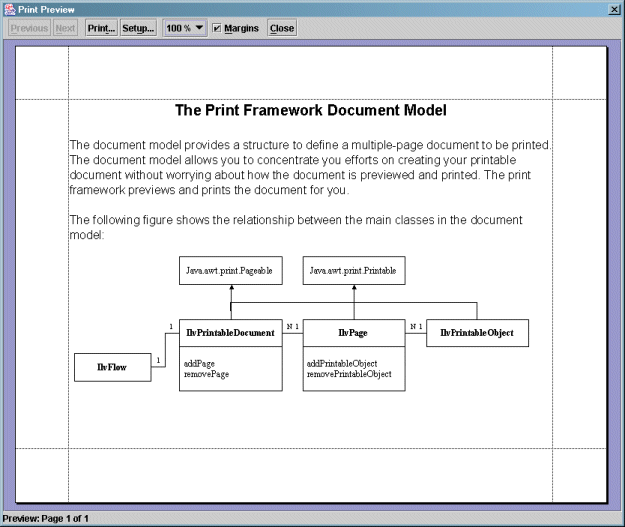This screenshot has height=527, width=625.
Task: Close the window with the title bar X
Action: click(x=614, y=8)
